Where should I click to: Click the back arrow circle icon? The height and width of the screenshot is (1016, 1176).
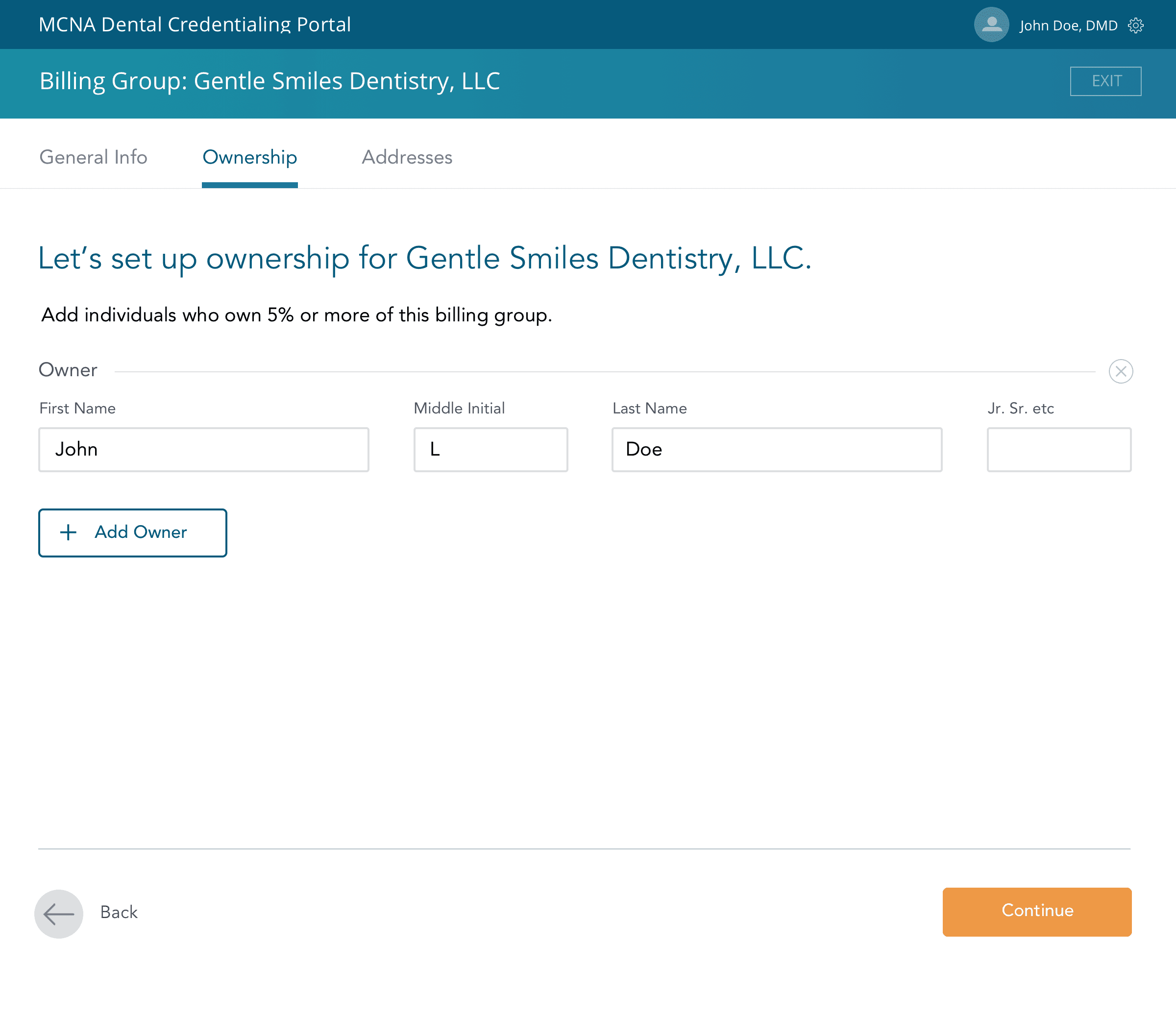59,913
